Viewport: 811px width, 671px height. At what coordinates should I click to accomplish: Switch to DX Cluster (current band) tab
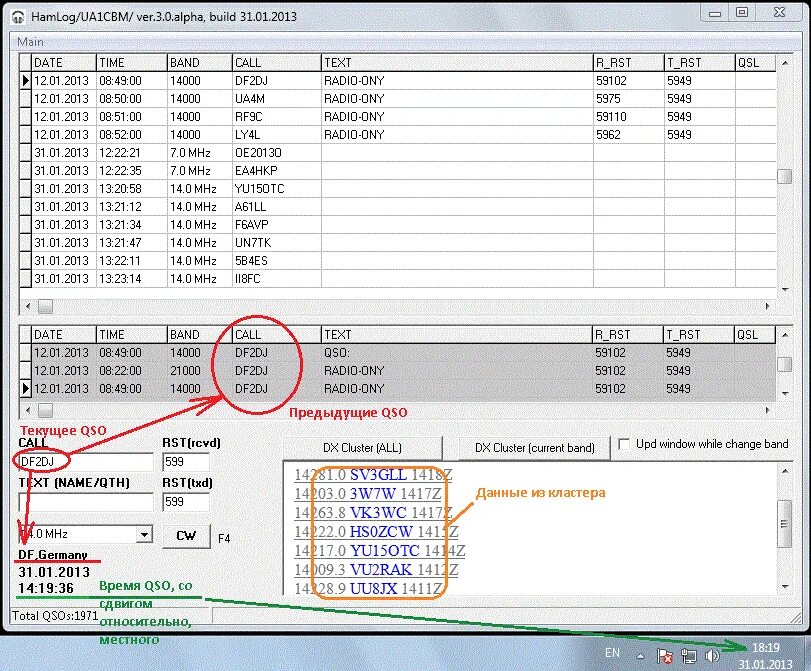pos(535,448)
